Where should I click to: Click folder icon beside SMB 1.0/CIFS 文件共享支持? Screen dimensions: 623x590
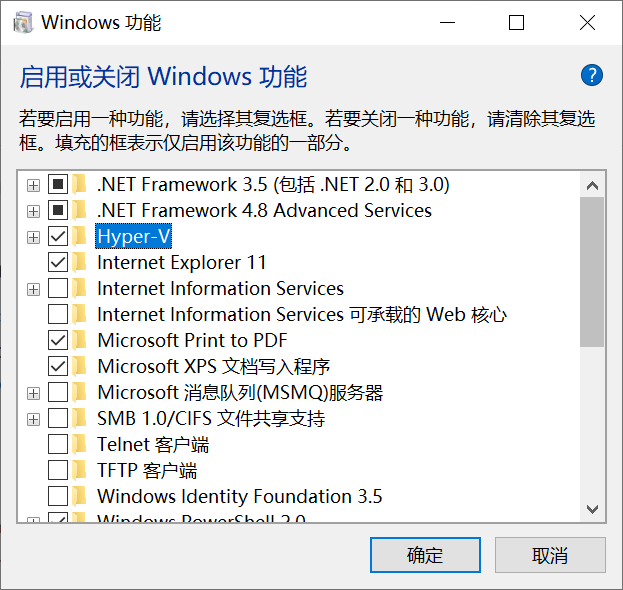click(x=81, y=419)
